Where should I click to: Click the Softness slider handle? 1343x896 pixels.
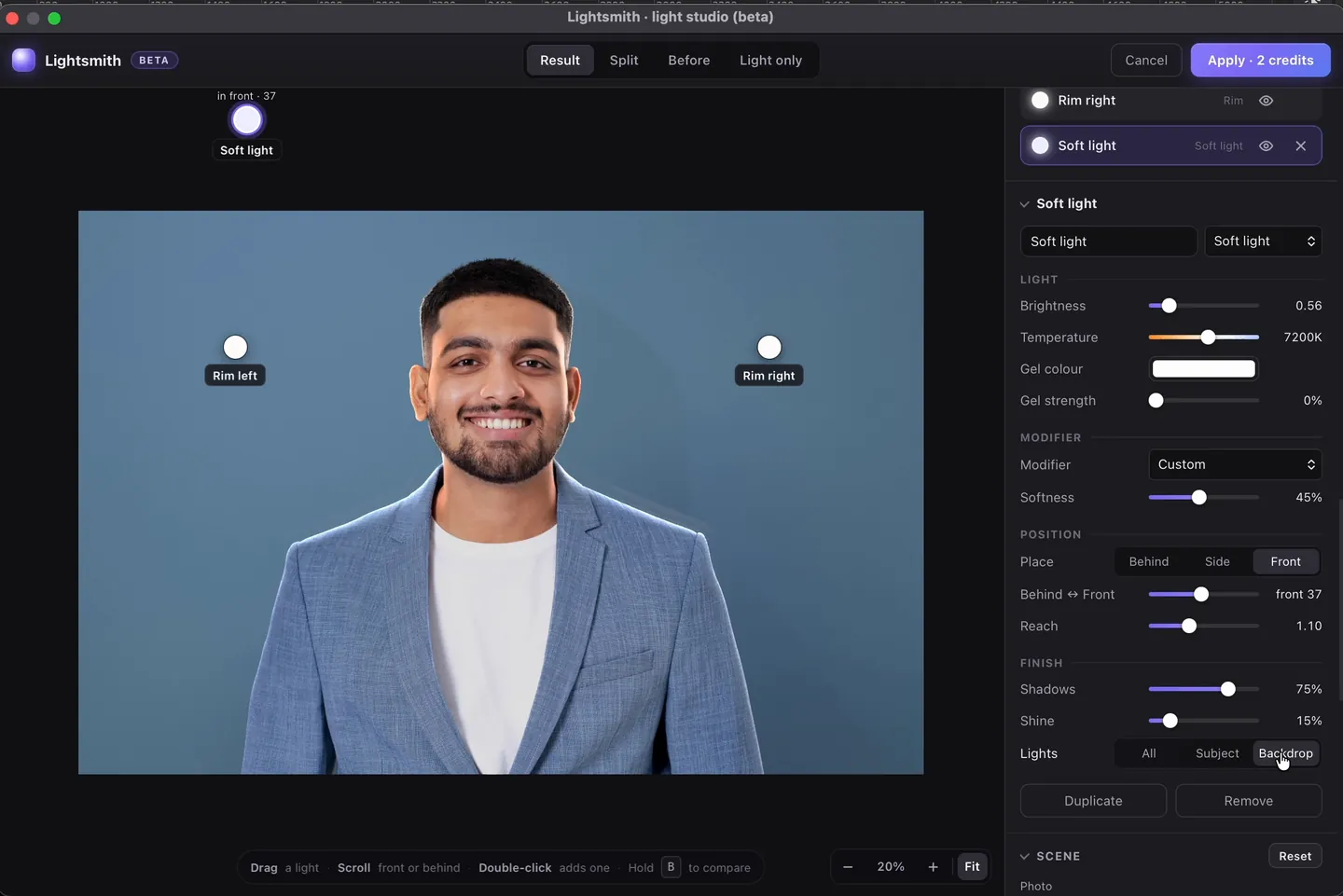pyautogui.click(x=1199, y=498)
